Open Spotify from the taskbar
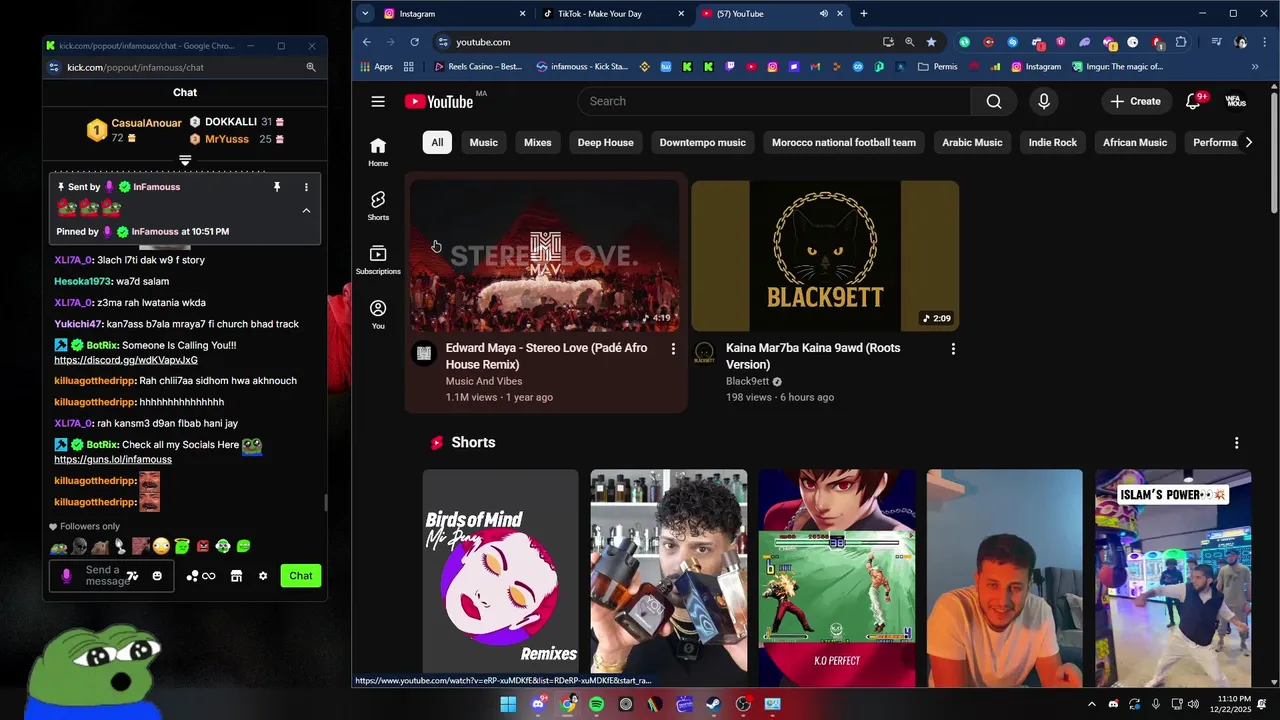 pyautogui.click(x=597, y=704)
